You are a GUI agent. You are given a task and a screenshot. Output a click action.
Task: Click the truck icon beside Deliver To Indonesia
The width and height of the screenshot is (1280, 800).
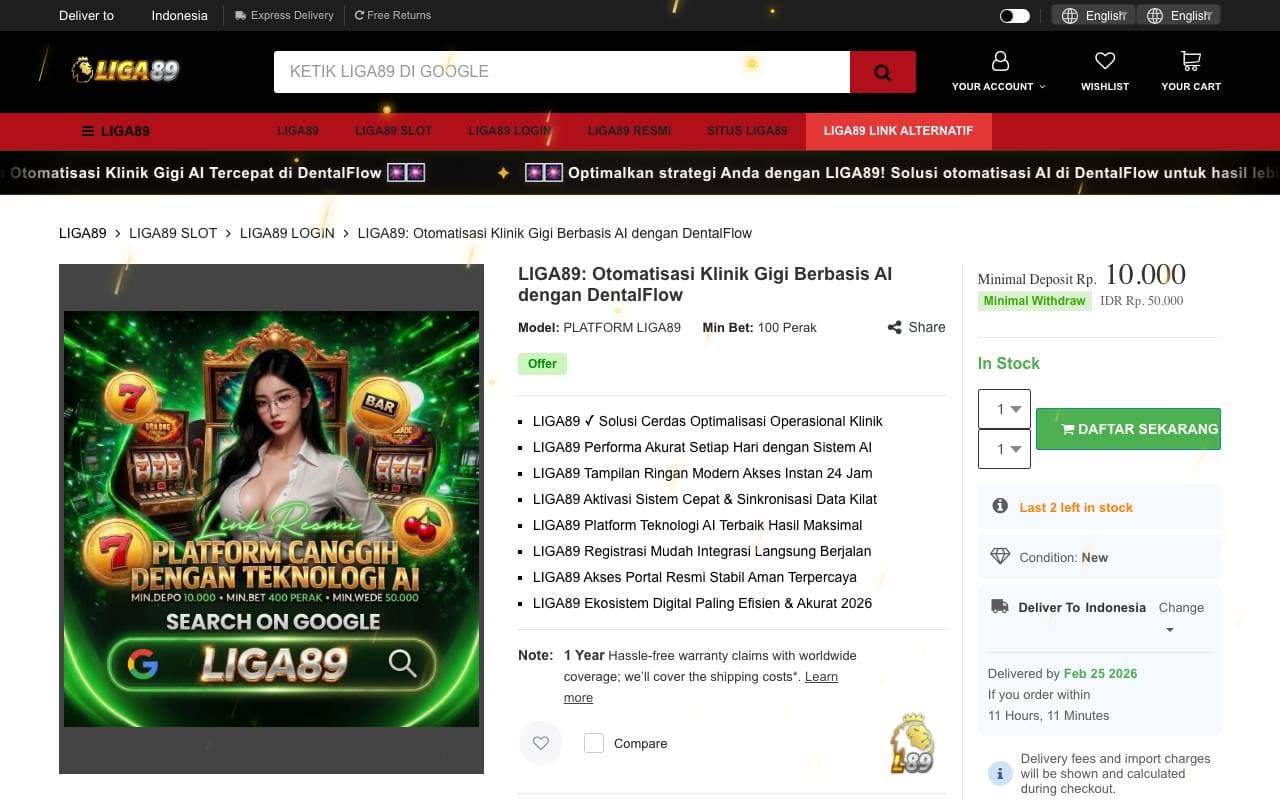tap(1000, 606)
